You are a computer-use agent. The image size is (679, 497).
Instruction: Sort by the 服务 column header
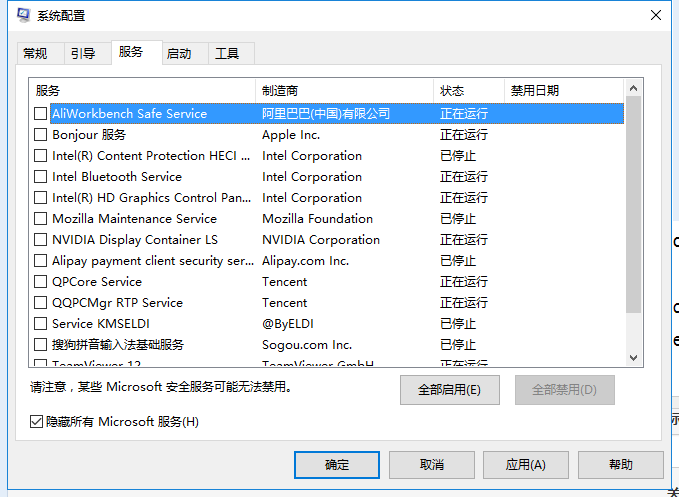tap(142, 90)
